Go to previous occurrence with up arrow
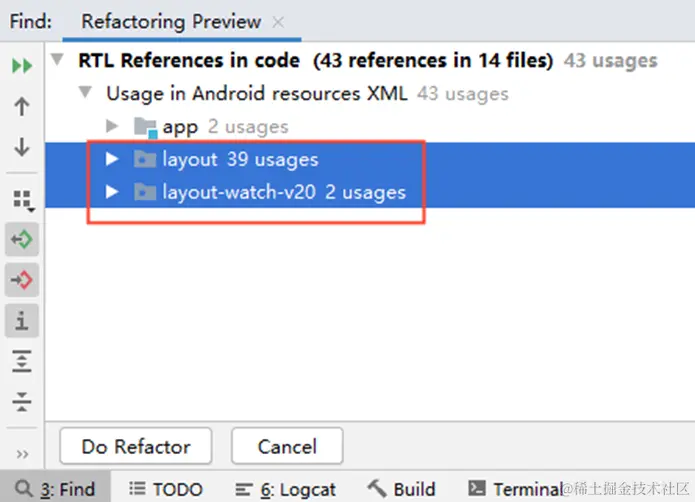The height and width of the screenshot is (502, 695). pyautogui.click(x=22, y=106)
